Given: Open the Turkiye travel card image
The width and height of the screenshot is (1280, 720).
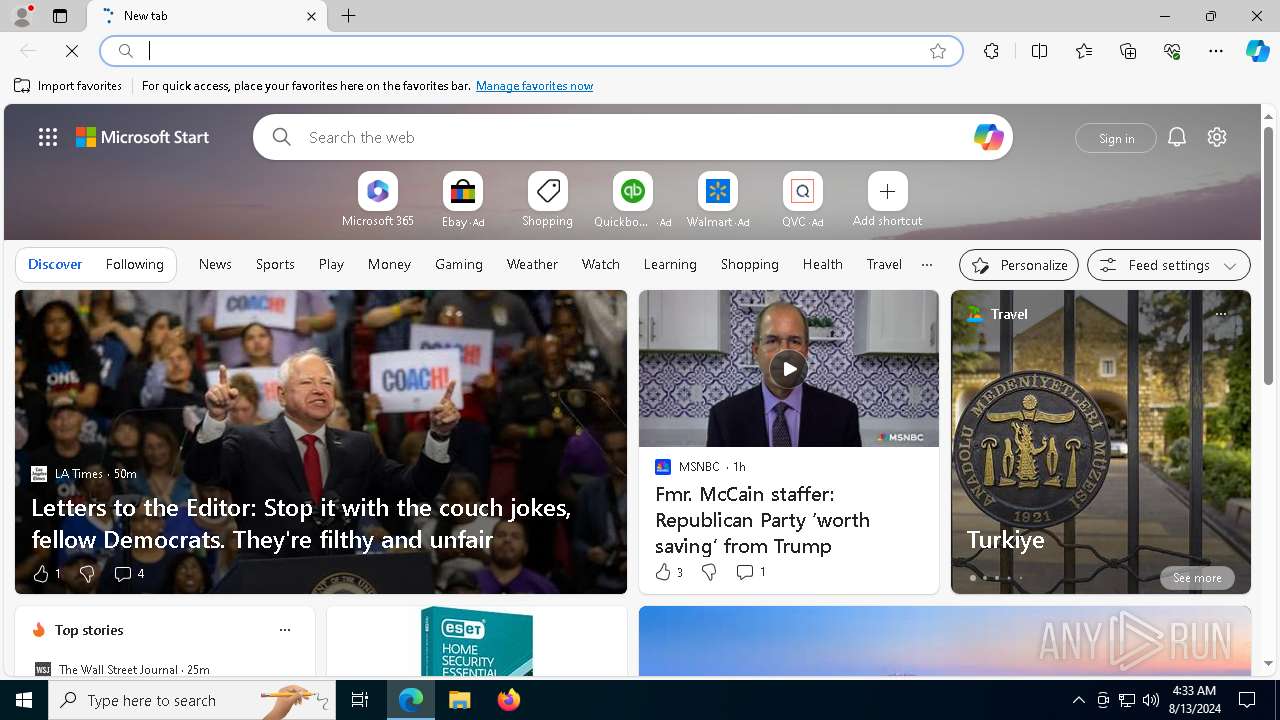Looking at the screenshot, I should 1100,441.
